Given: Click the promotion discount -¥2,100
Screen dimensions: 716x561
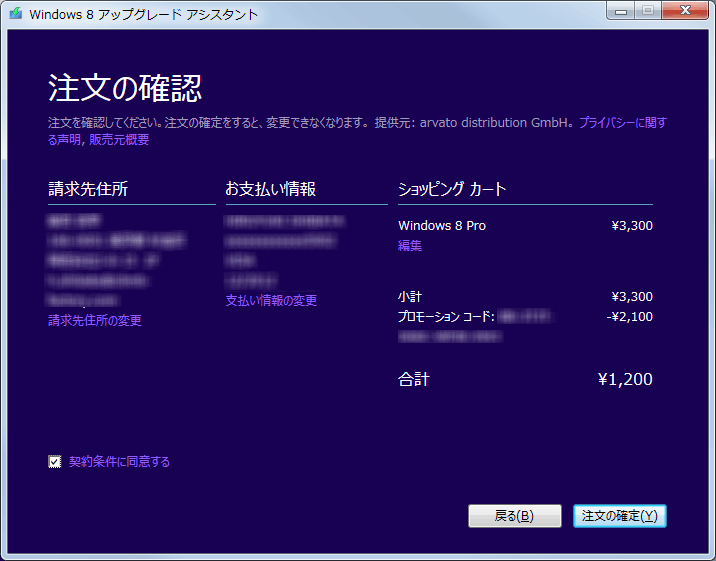Looking at the screenshot, I should [629, 316].
